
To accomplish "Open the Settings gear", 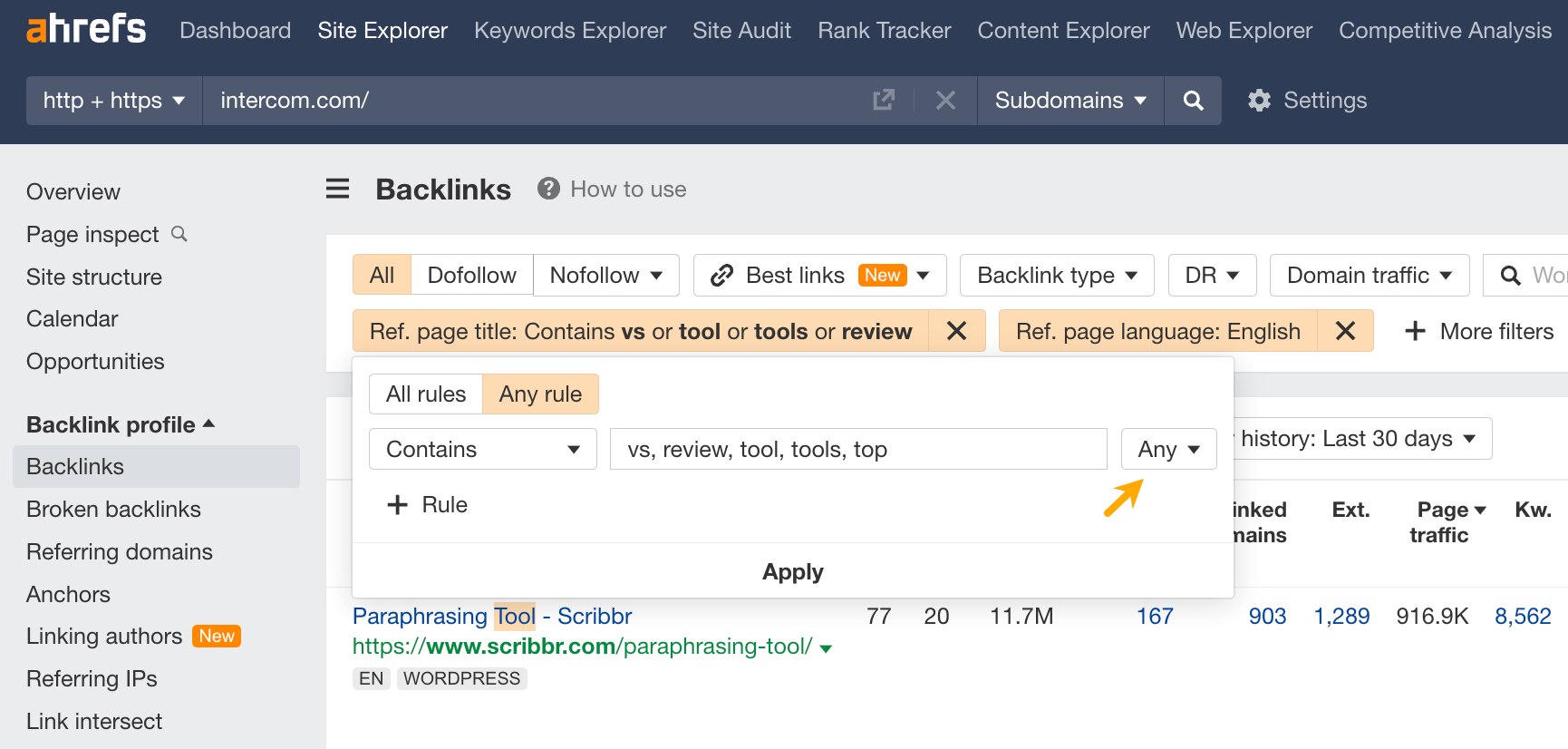I will 1259,100.
